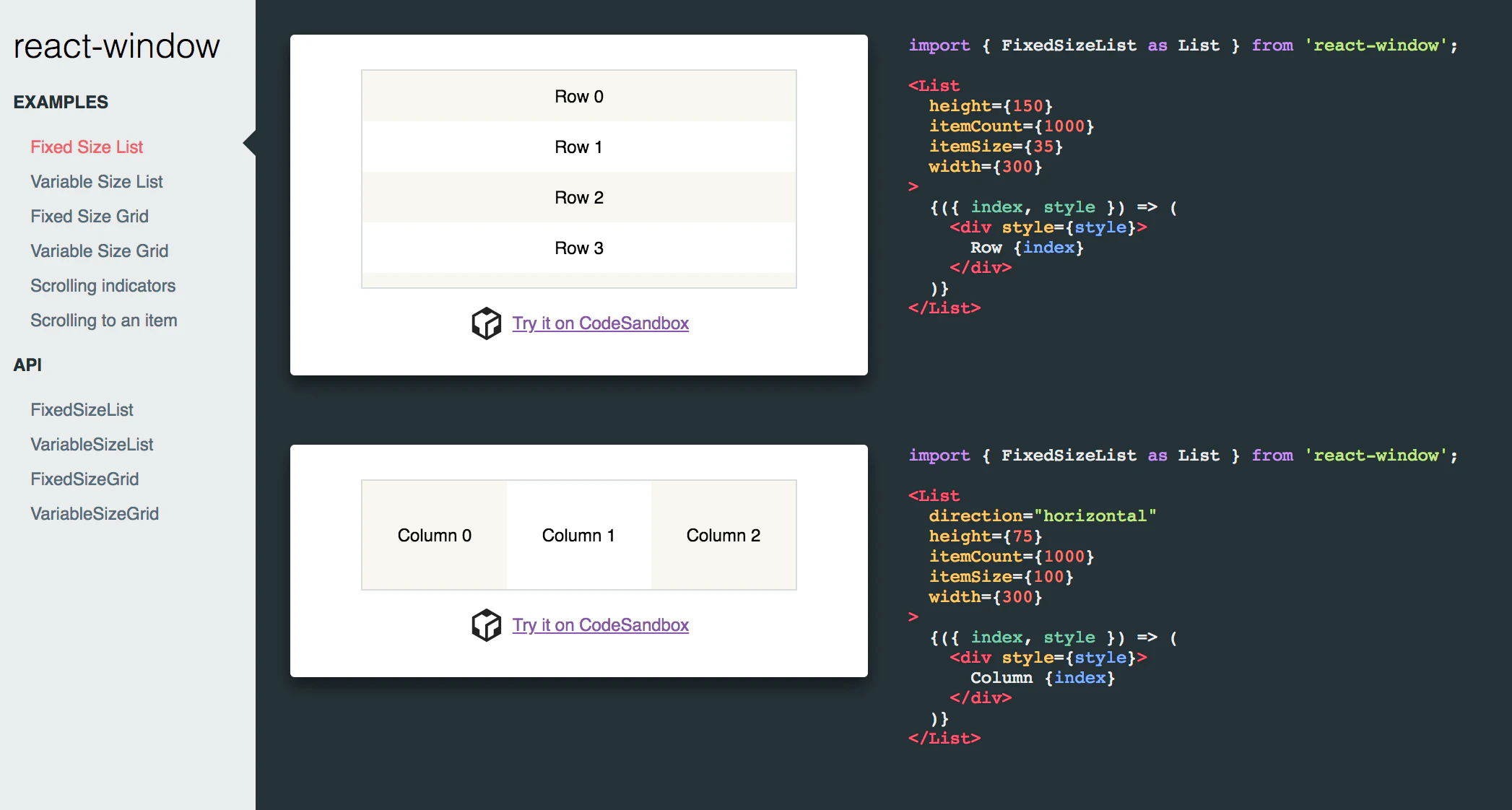Open the Scrolling to an item example
Screen dimensions: 1512x810
pyautogui.click(x=104, y=320)
